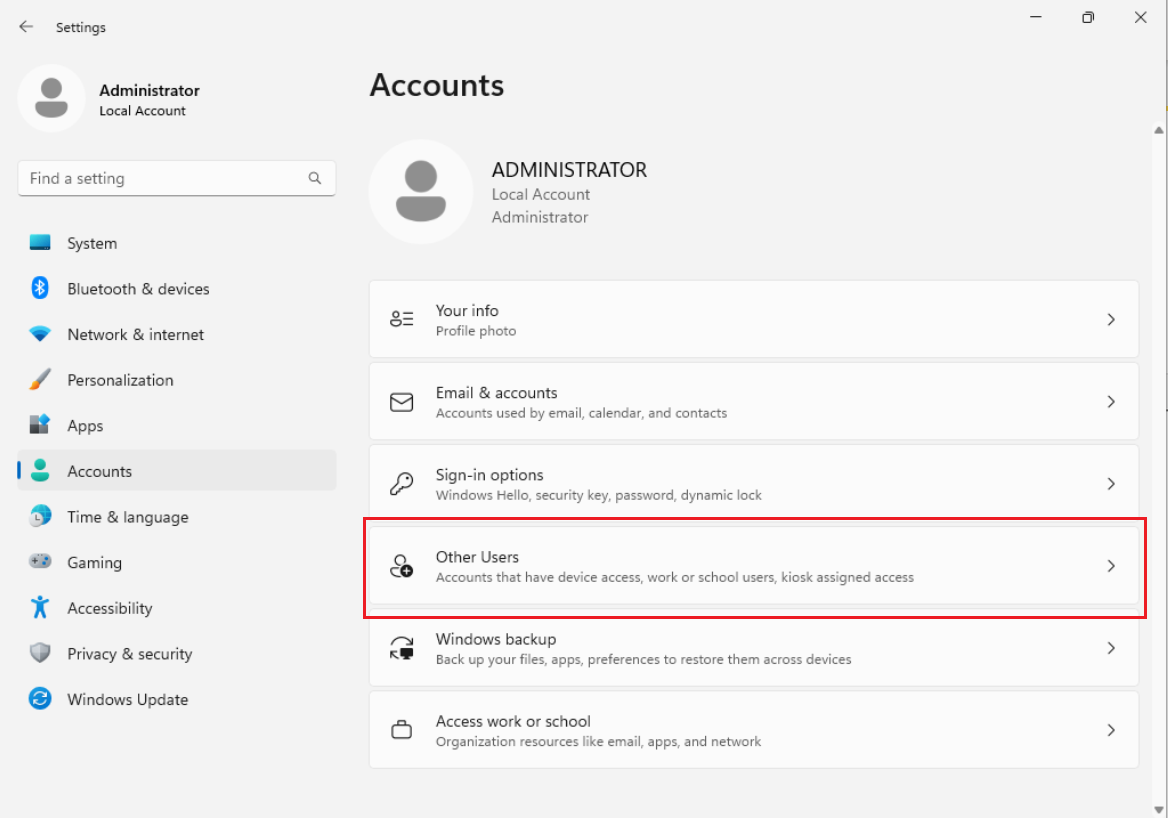Screen dimensions: 1168x818
Task: Click 'Accounts that have device access' description
Action: click(x=674, y=577)
